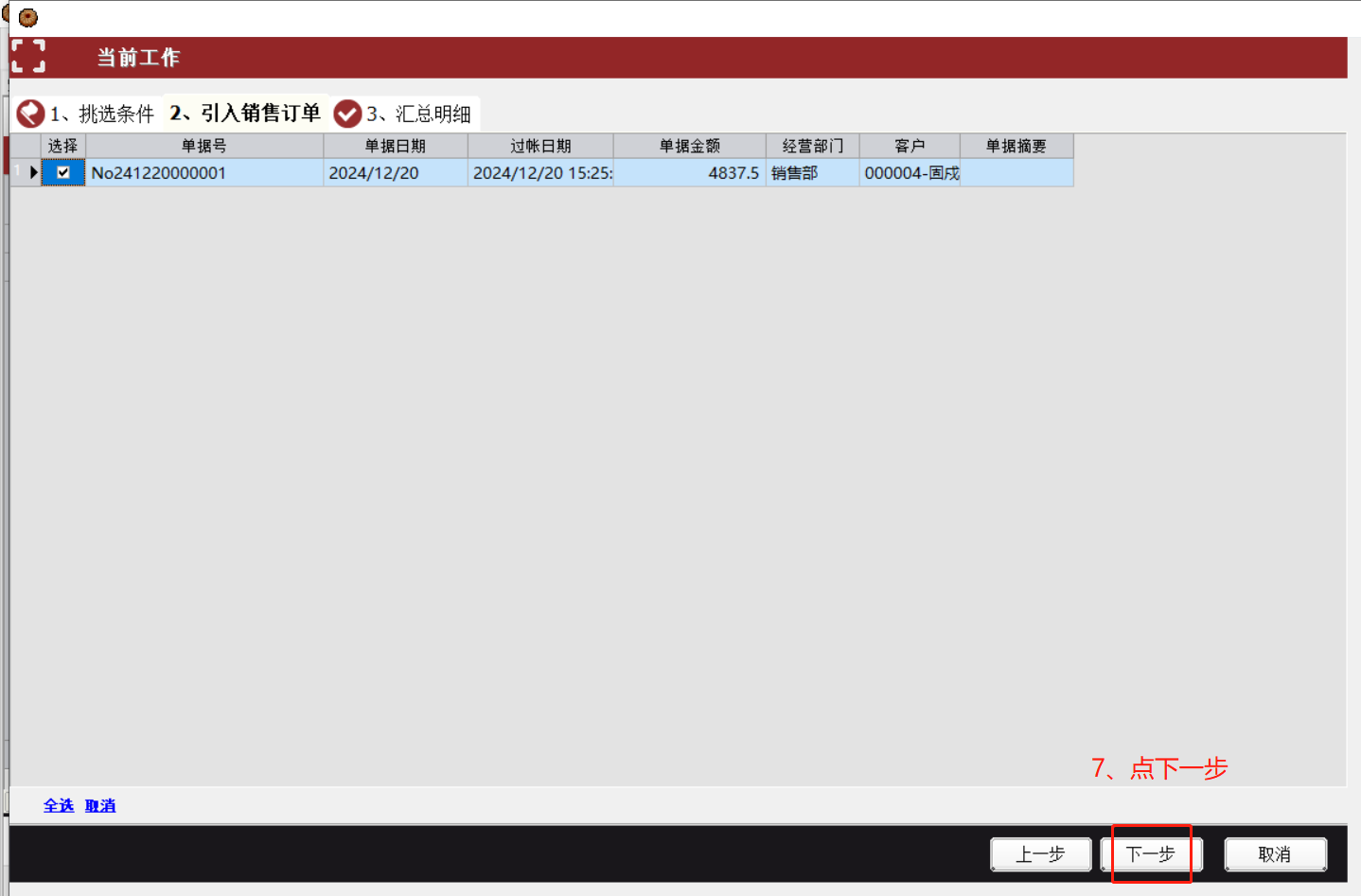Click the 单据日期 column header
The width and height of the screenshot is (1361, 896).
[396, 146]
